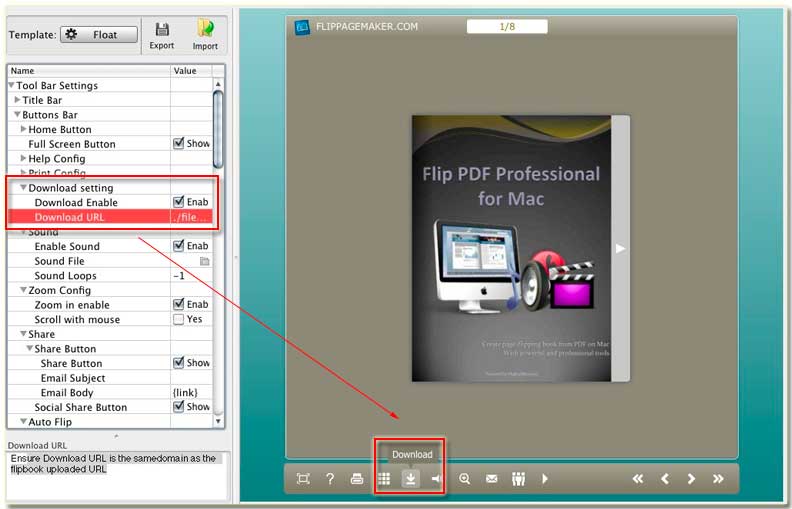Toggle Social Share Button Show checkbox
The height and width of the screenshot is (509, 792).
click(178, 406)
